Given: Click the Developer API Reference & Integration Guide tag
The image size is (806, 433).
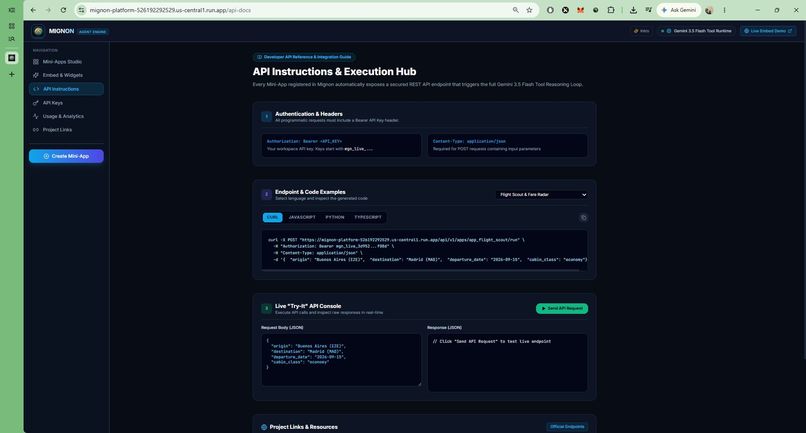Looking at the screenshot, I should 304,57.
